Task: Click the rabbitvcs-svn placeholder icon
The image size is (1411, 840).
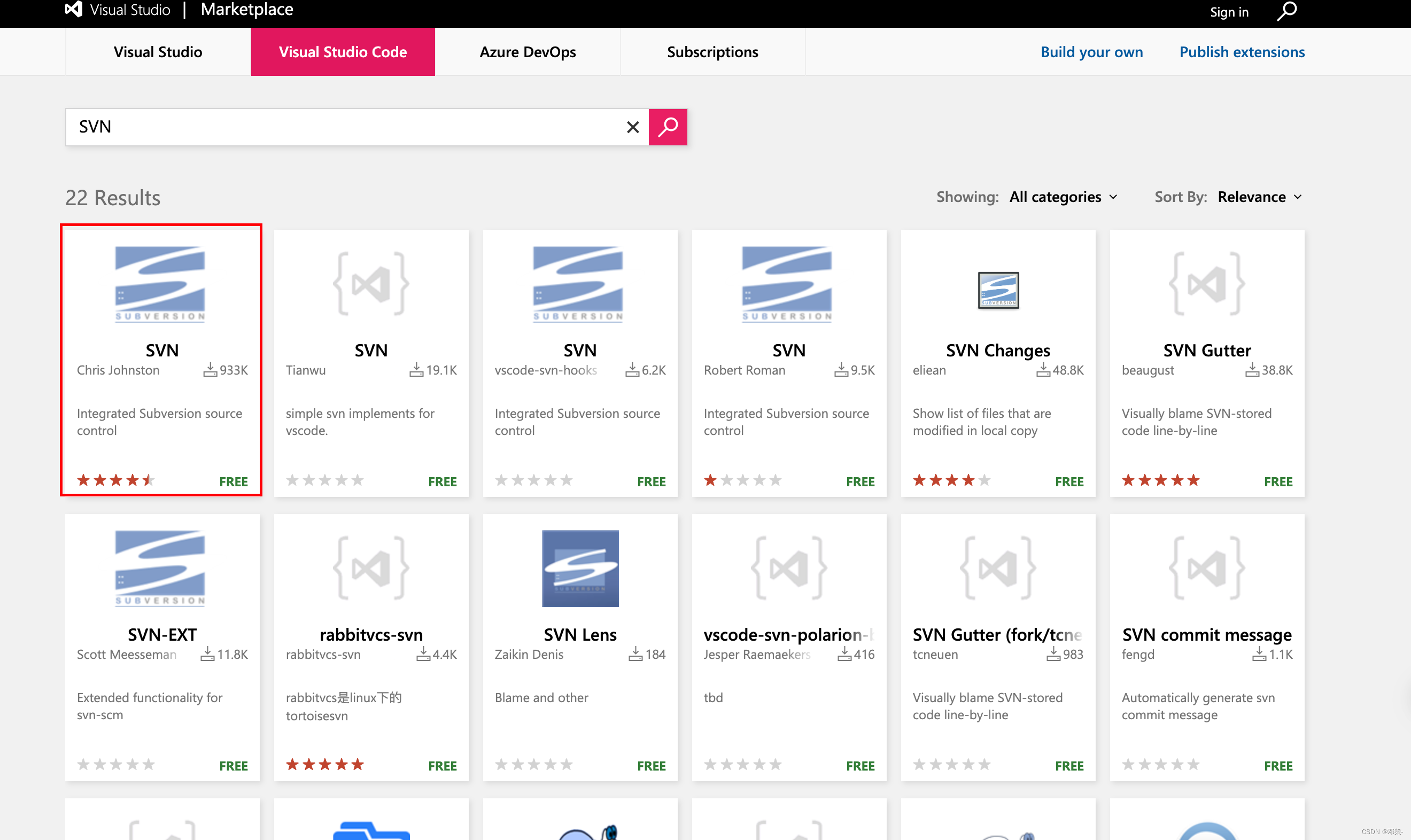Action: 371,567
